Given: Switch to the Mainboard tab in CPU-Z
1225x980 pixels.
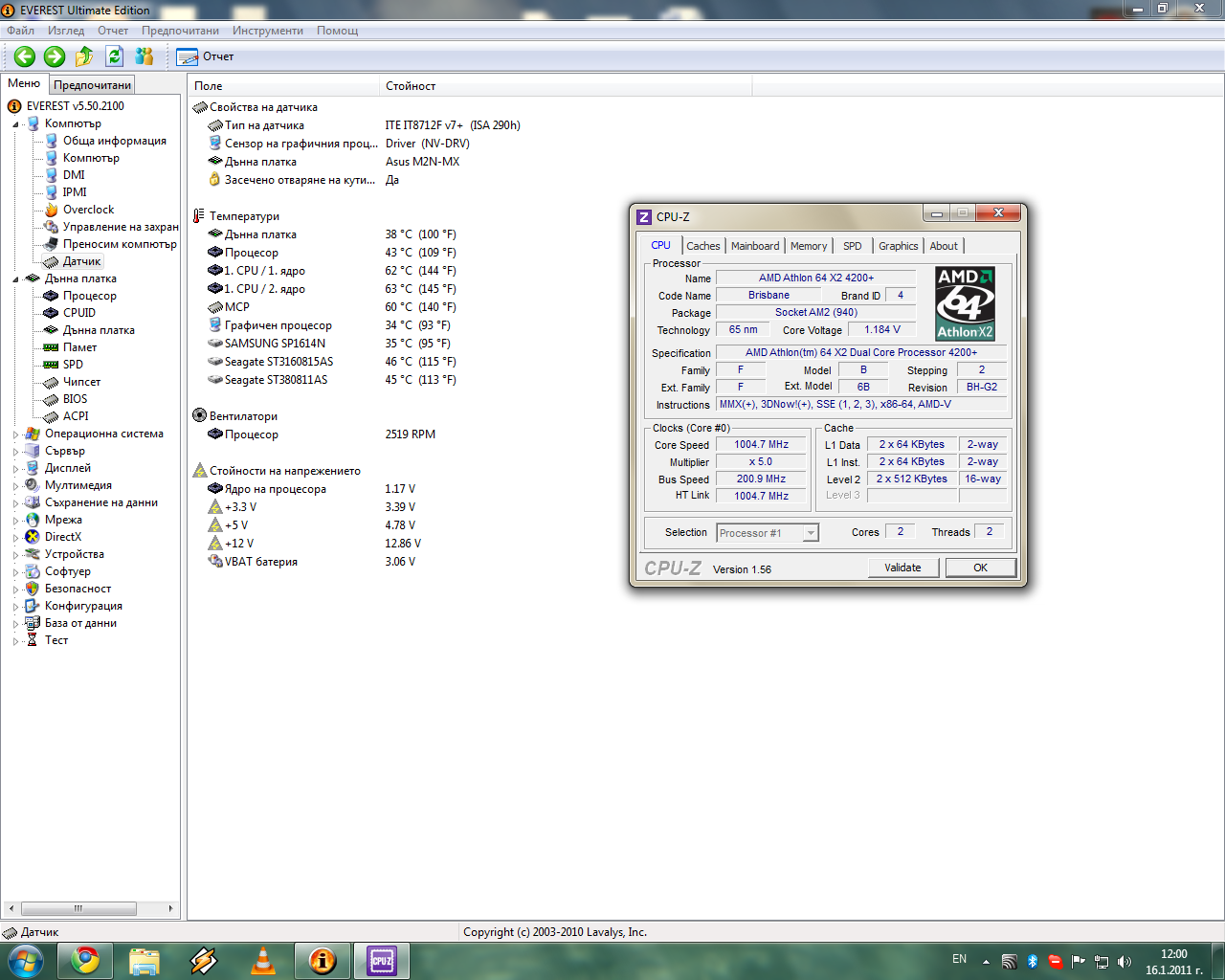Looking at the screenshot, I should tap(755, 246).
